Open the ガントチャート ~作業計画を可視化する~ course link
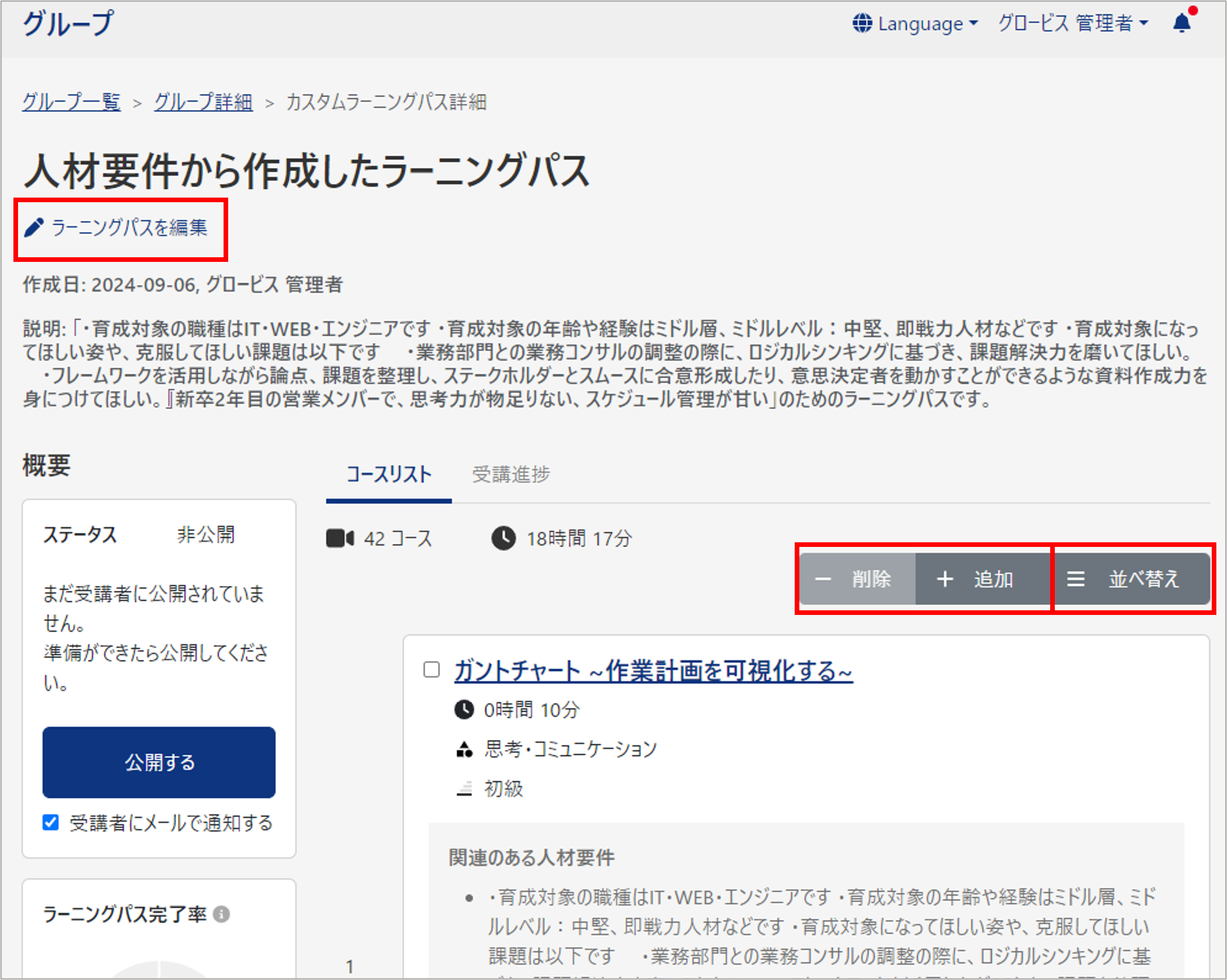 654,670
